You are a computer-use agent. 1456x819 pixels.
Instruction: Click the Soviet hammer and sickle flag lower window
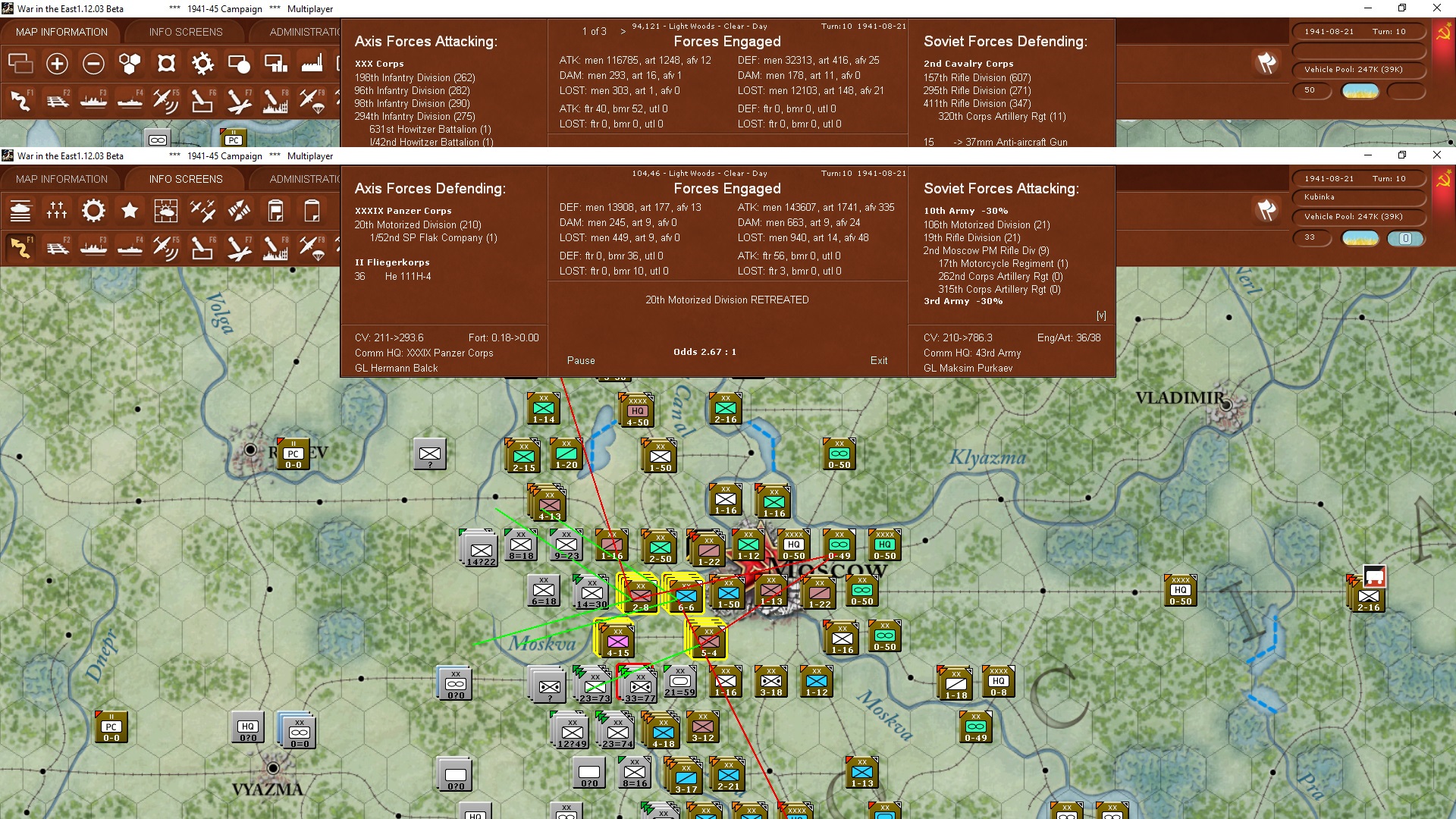point(1444,180)
